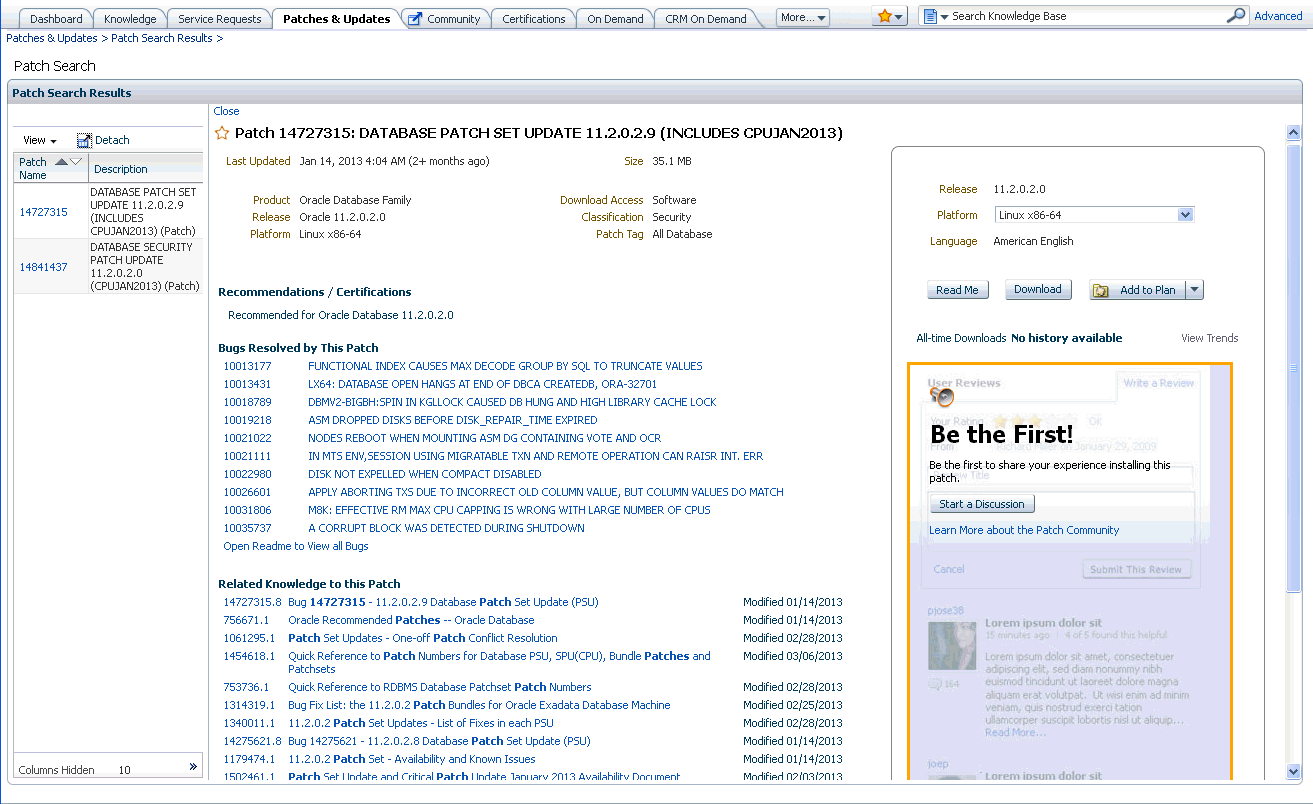The image size is (1313, 804).
Task: Open knowledge document 1179474.1
Action: tap(249, 759)
